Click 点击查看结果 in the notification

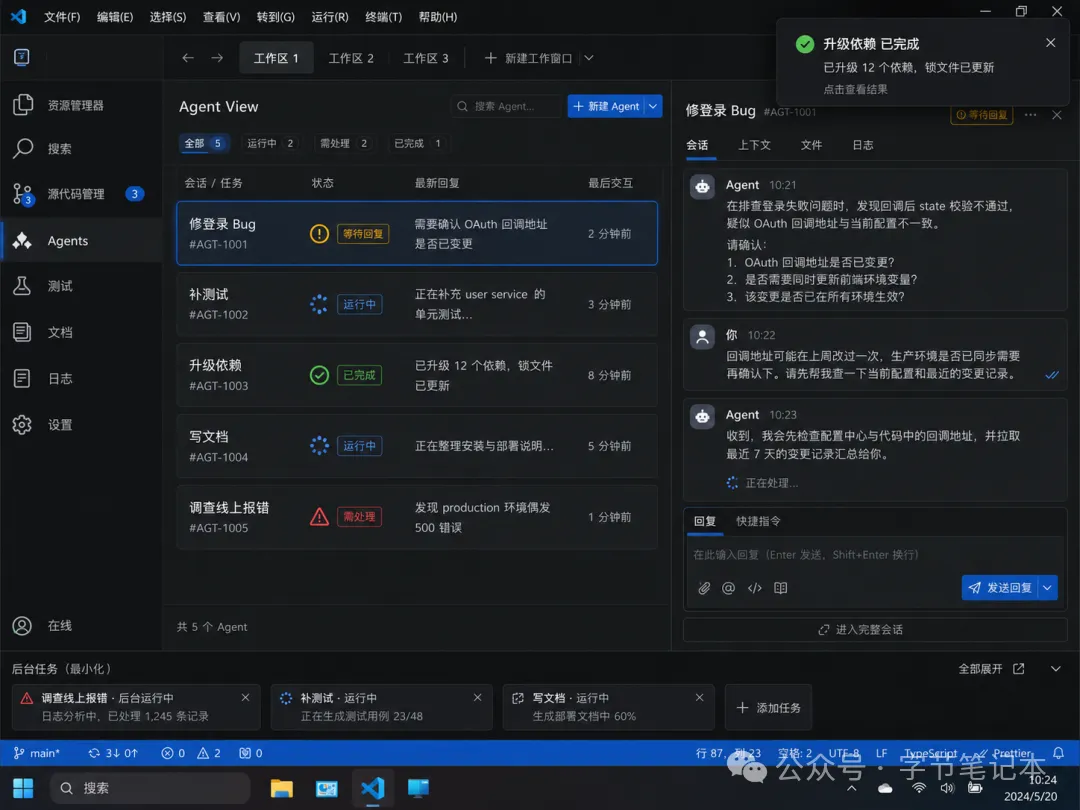(855, 90)
